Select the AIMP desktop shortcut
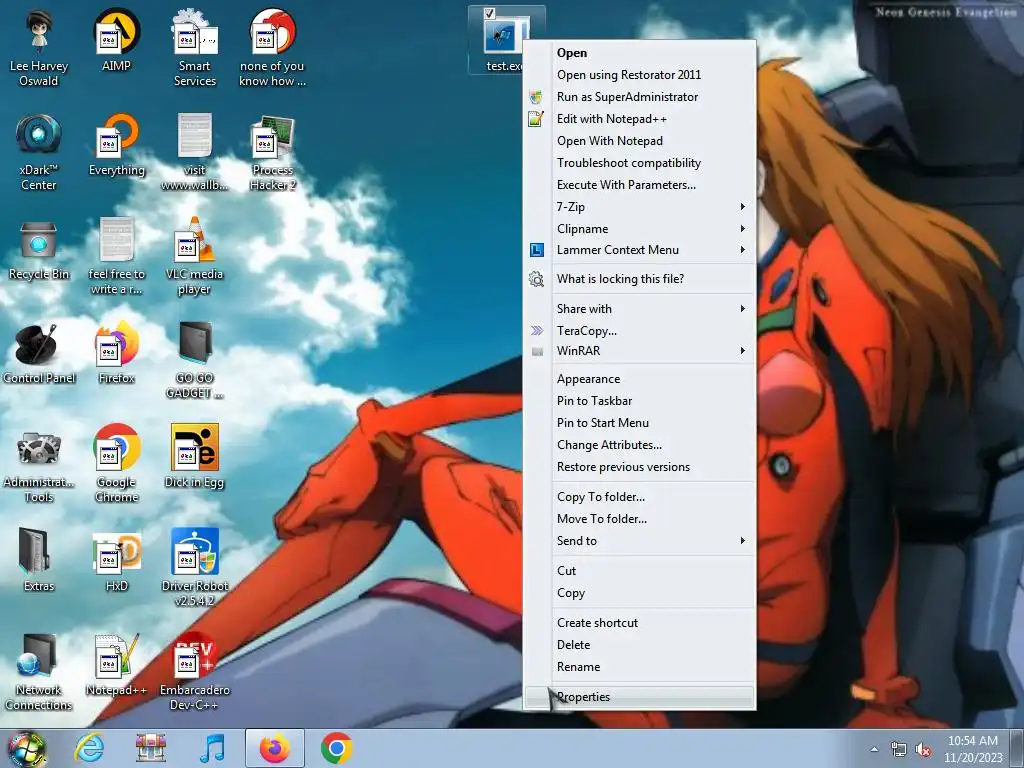 coord(116,40)
